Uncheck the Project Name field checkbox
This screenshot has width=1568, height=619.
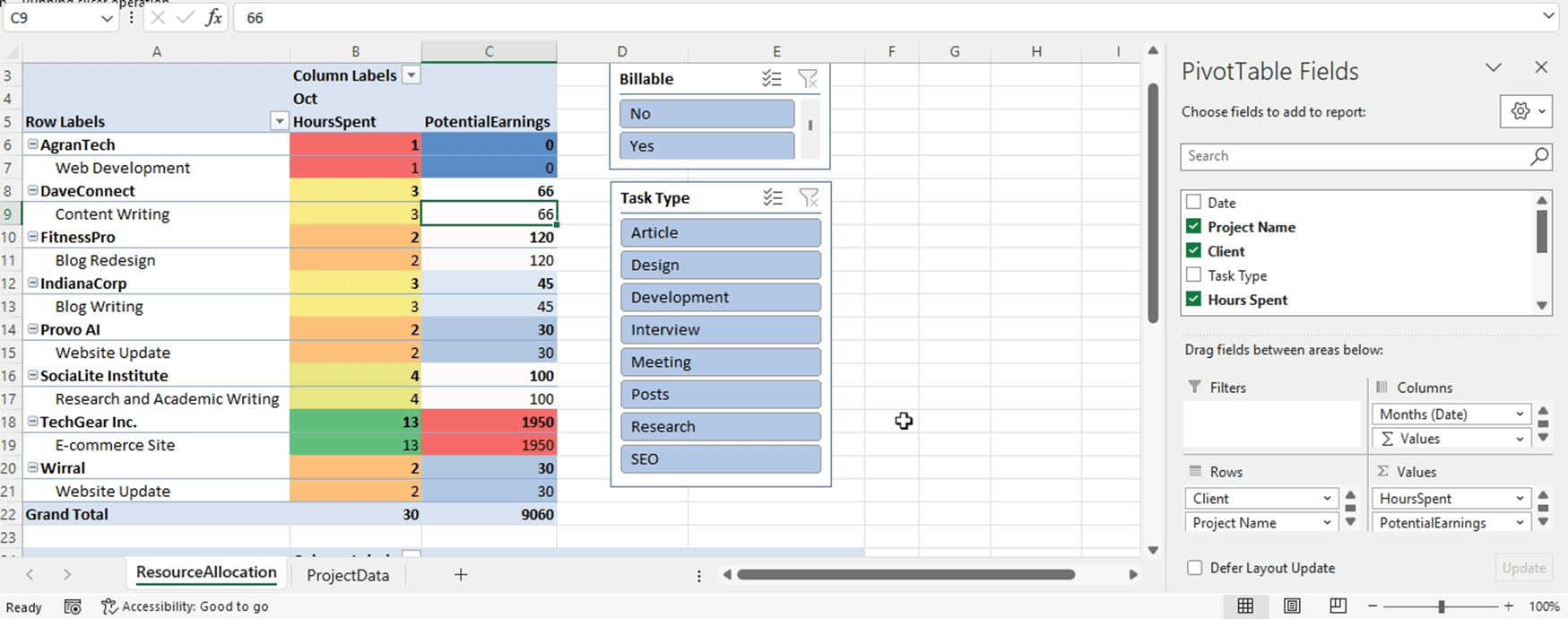1193,226
